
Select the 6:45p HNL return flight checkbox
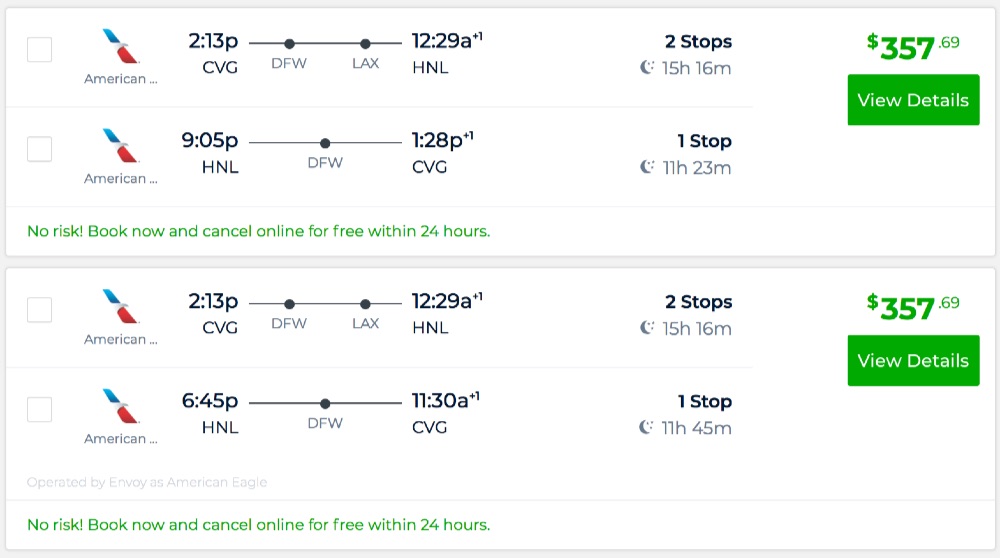[39, 409]
